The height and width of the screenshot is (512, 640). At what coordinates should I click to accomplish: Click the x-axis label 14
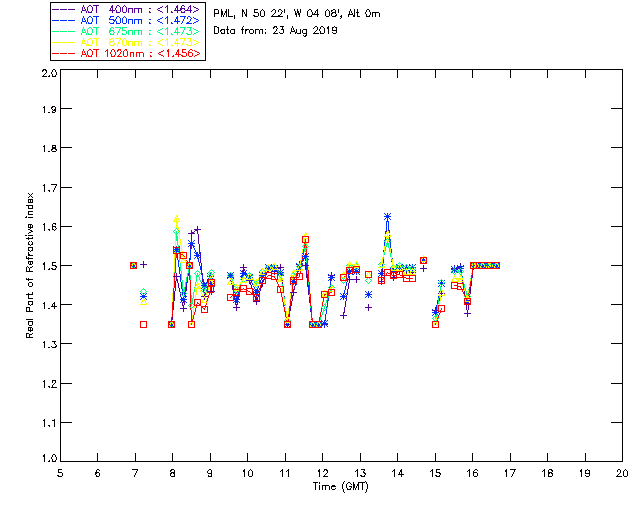(398, 473)
